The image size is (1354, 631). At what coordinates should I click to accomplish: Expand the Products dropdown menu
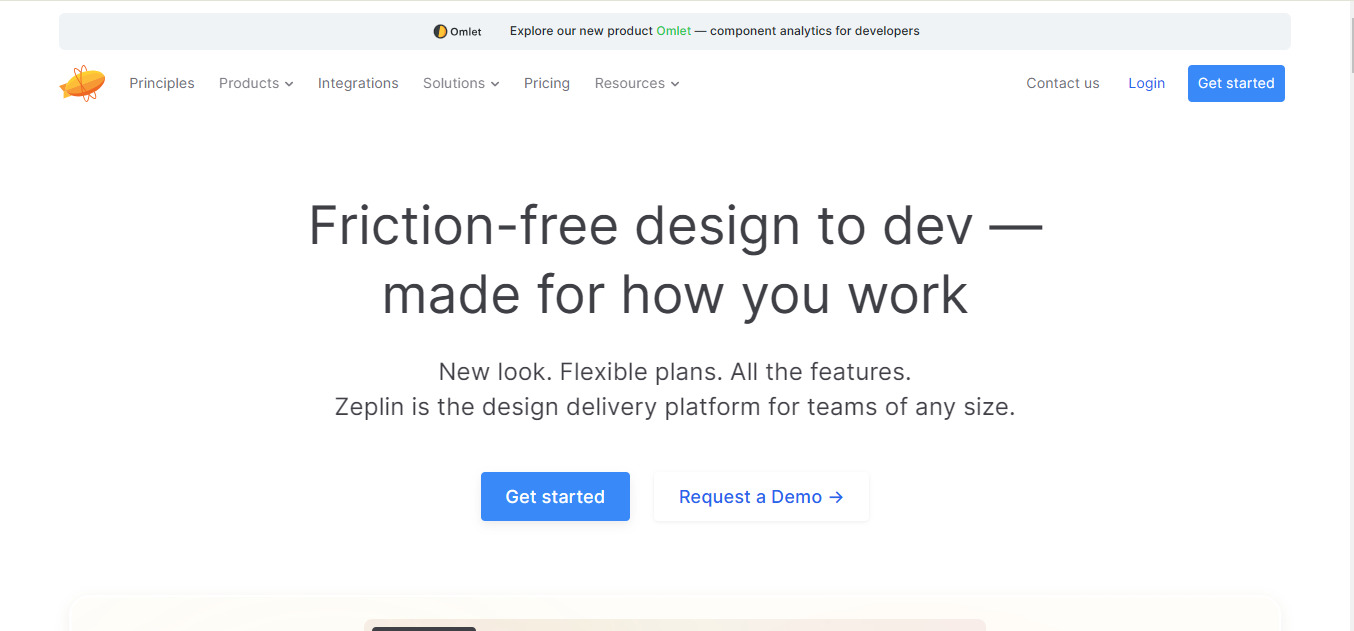coord(256,83)
